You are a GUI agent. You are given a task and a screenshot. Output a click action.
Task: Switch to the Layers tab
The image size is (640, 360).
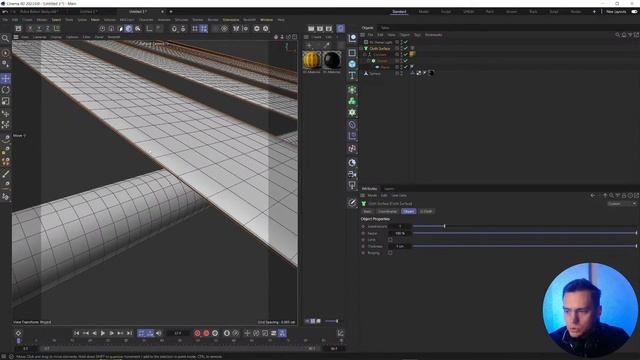click(x=389, y=189)
